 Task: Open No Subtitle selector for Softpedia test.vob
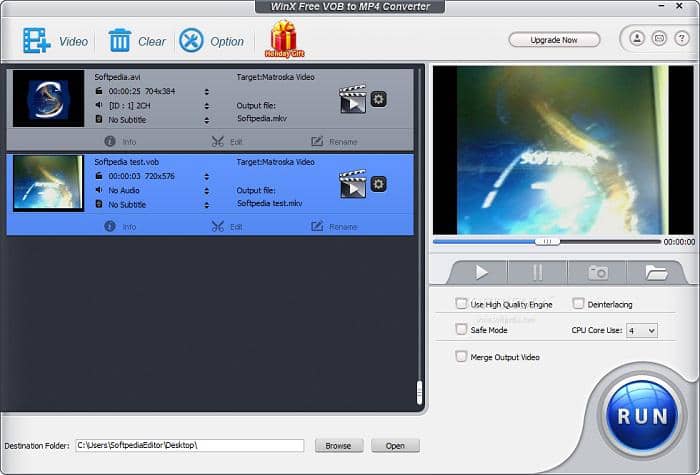[206, 204]
